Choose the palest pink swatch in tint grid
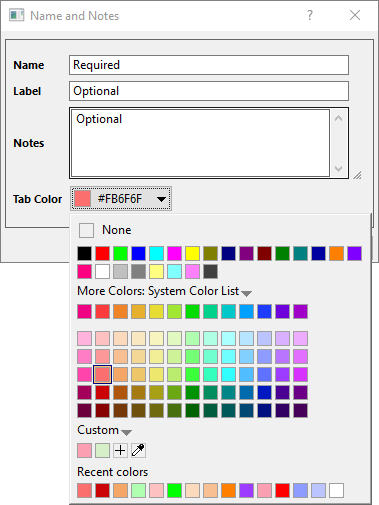The height and width of the screenshot is (505, 379). pyautogui.click(x=84, y=338)
